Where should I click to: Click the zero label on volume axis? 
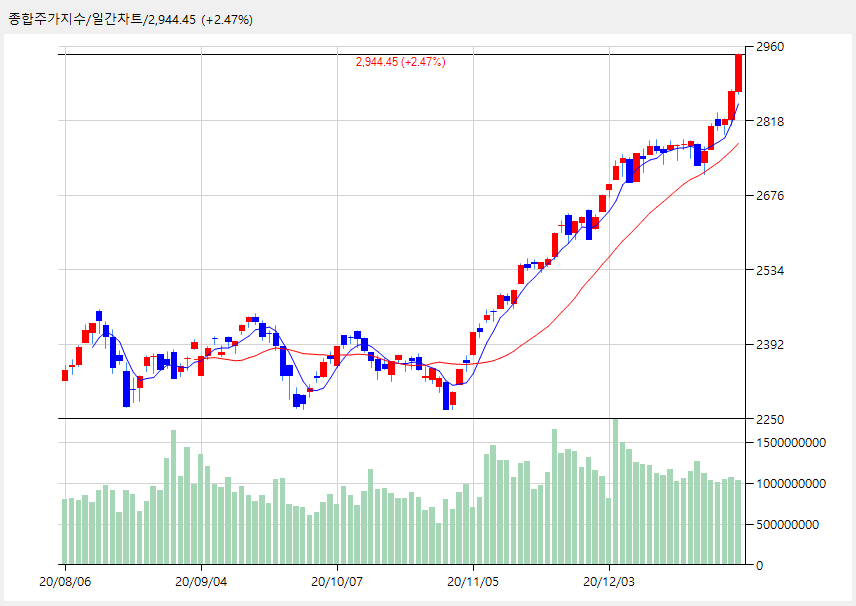pos(759,566)
